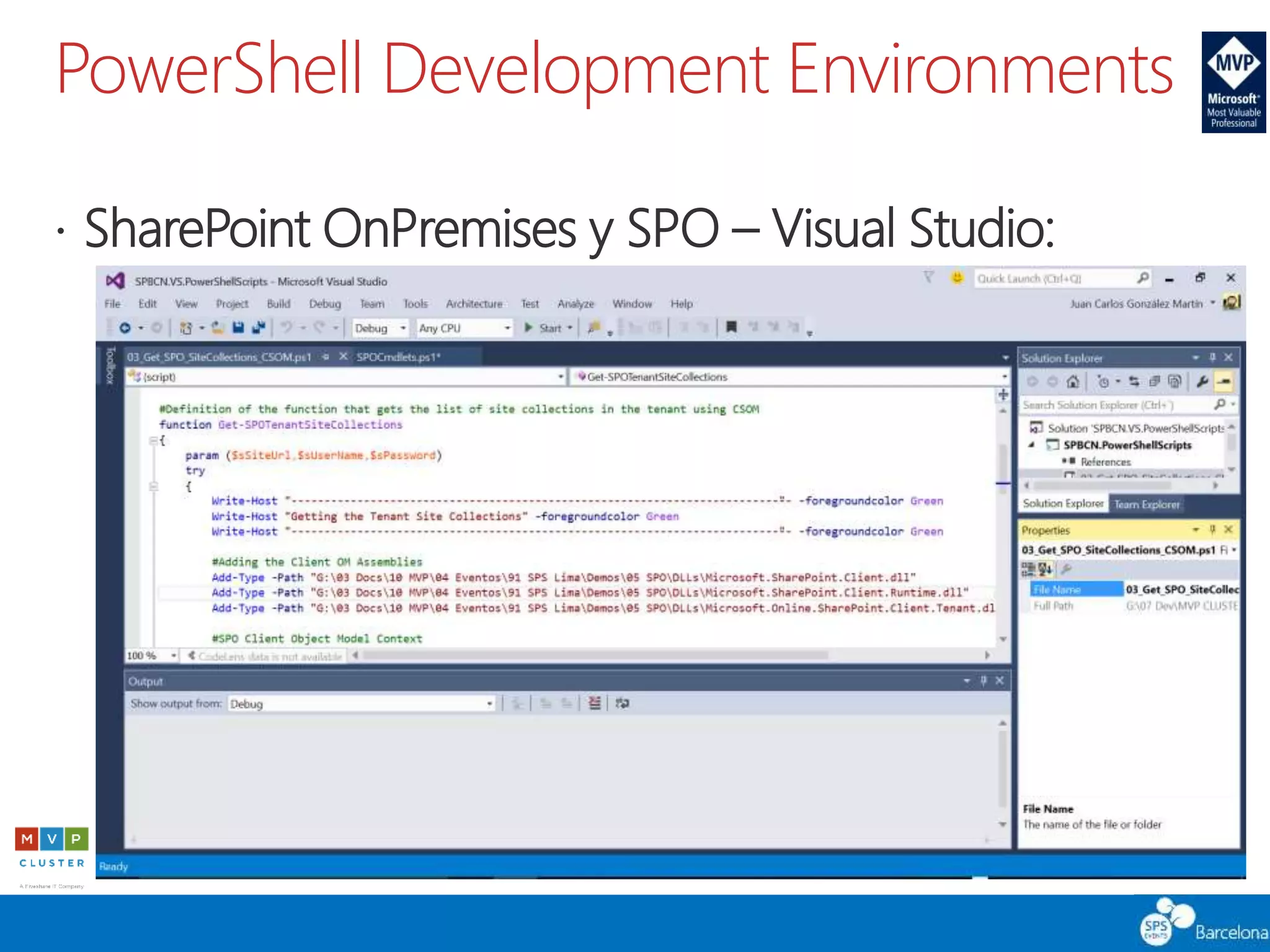1270x952 pixels.
Task: Click the notifications flag icon
Action: 928,278
